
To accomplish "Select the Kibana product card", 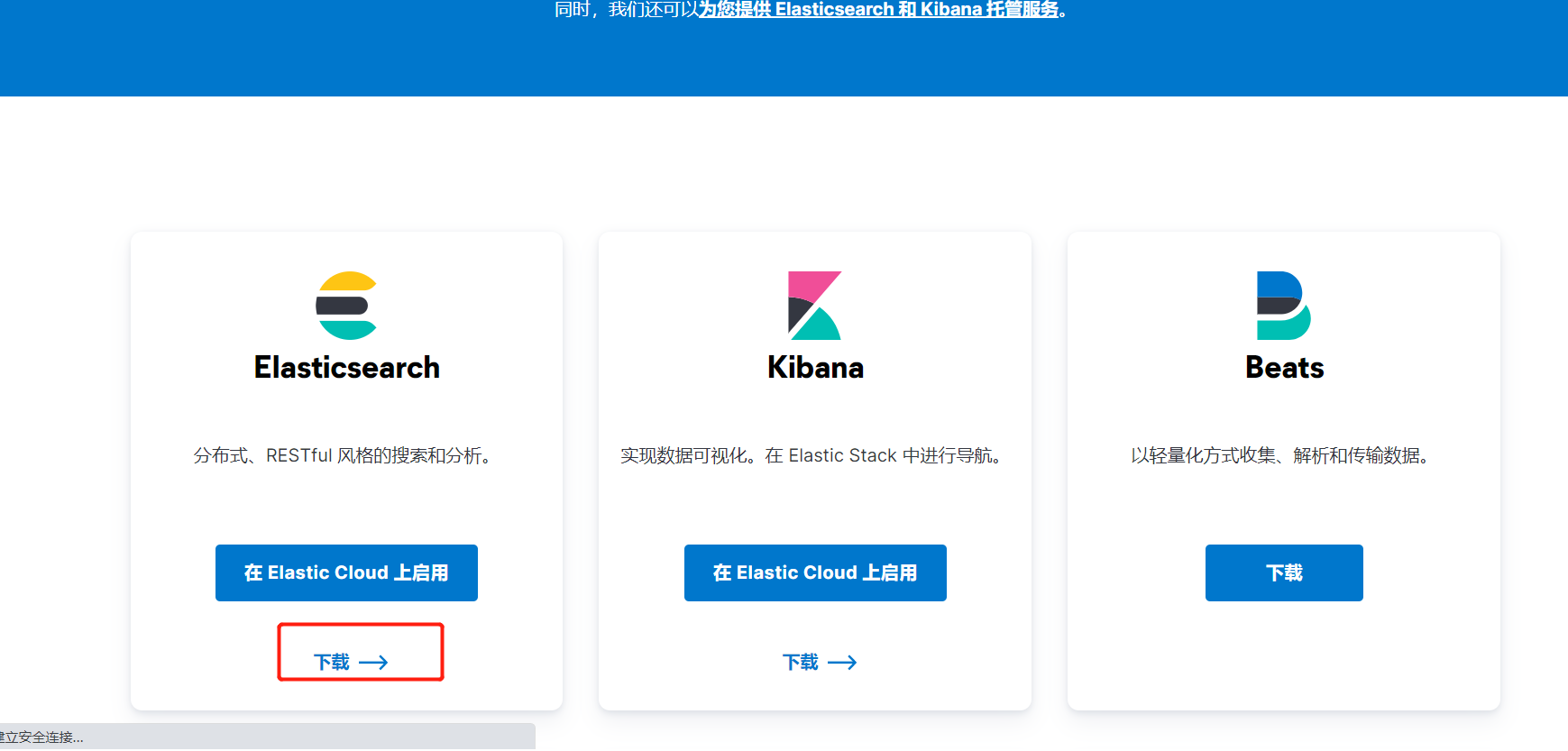I will pos(814,469).
